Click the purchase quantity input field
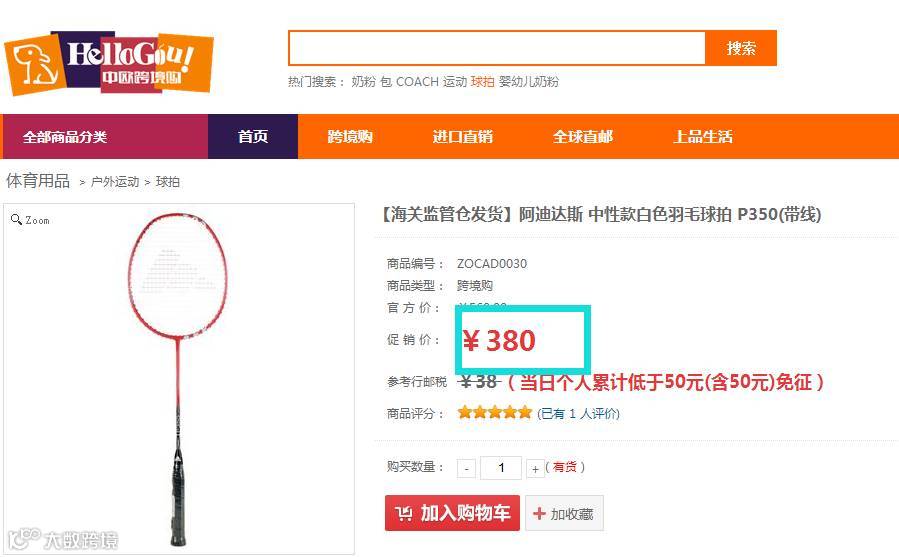899x557 pixels. (501, 468)
